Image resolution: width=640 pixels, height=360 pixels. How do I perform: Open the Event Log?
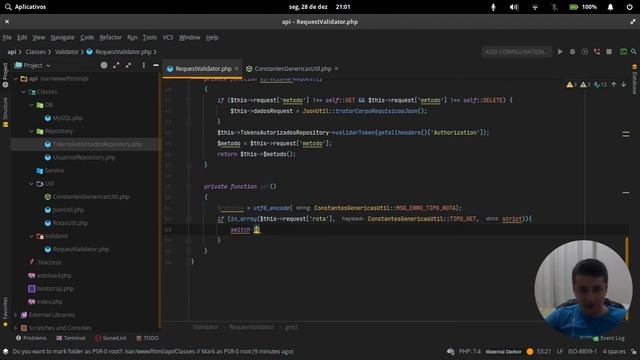click(x=609, y=338)
